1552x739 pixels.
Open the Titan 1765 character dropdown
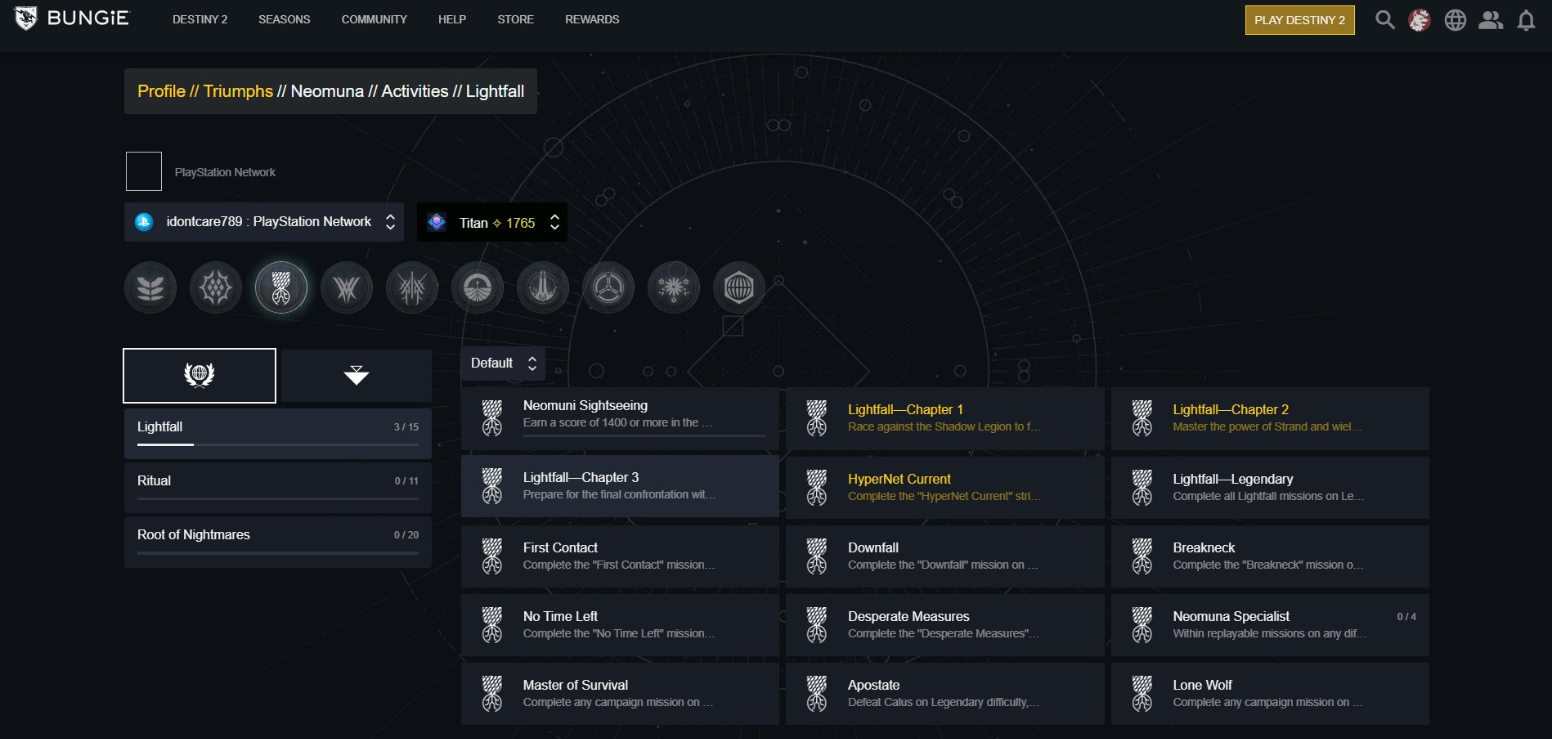tap(492, 222)
